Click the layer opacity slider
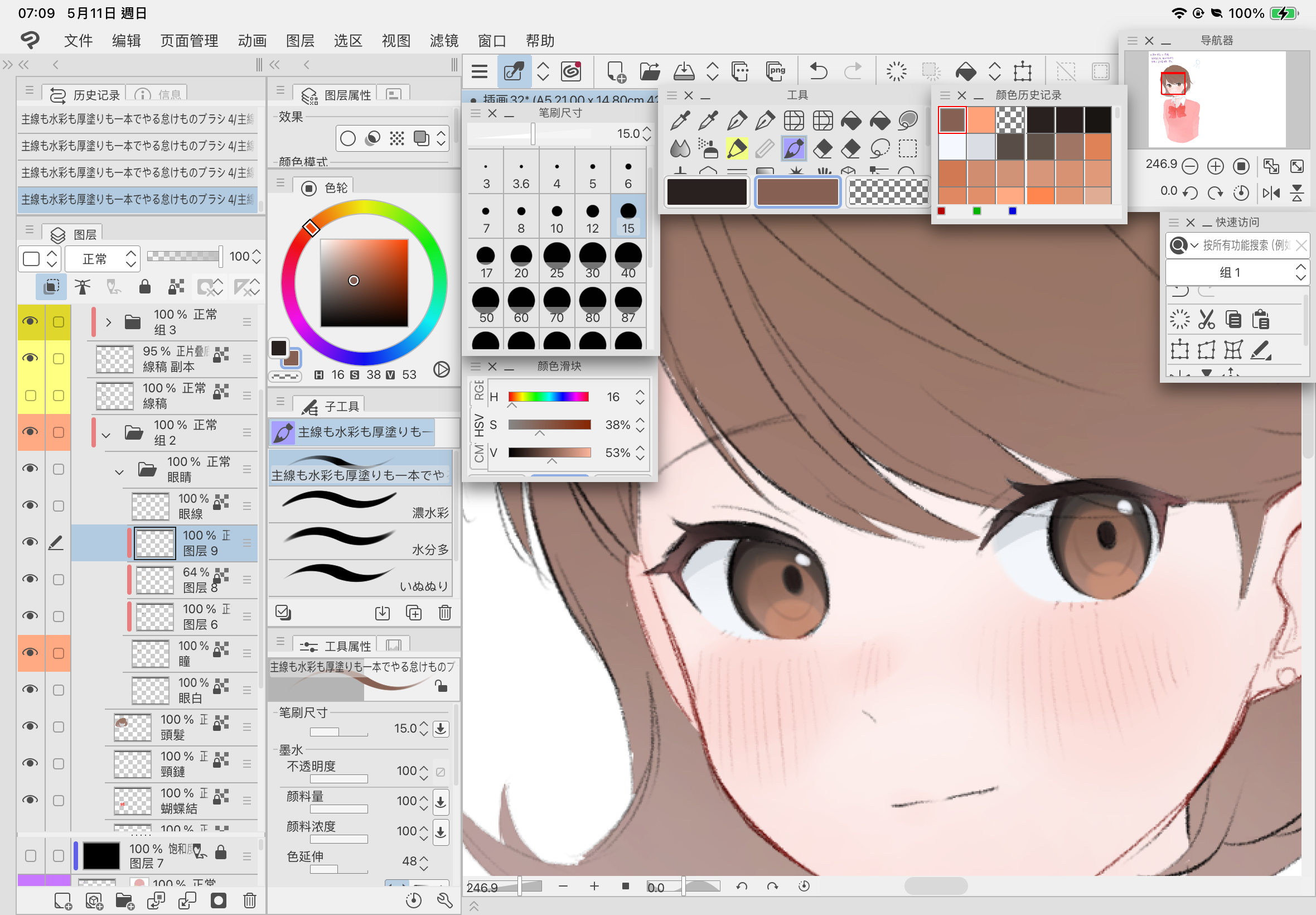 (x=185, y=256)
